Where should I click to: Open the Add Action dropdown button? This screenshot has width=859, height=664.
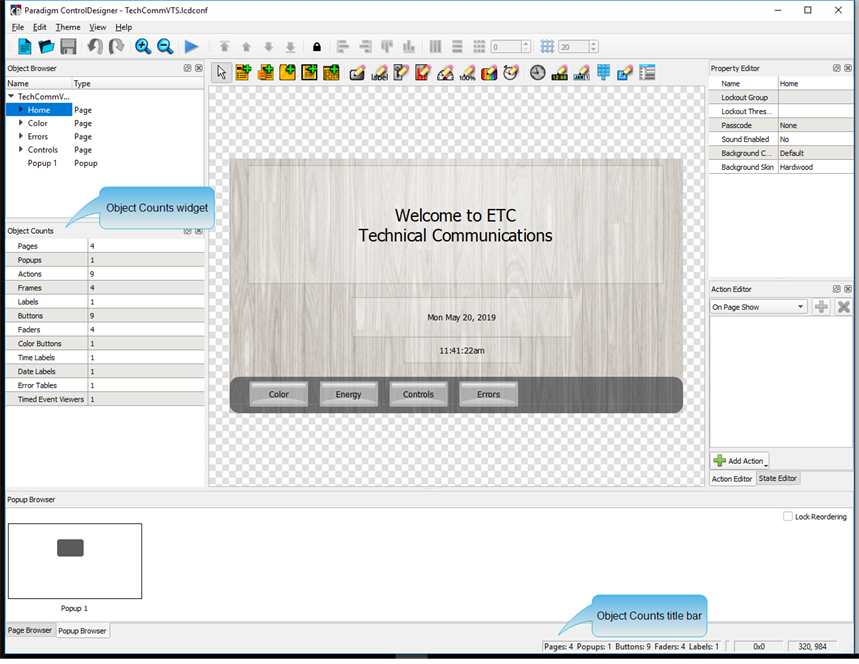(x=740, y=461)
